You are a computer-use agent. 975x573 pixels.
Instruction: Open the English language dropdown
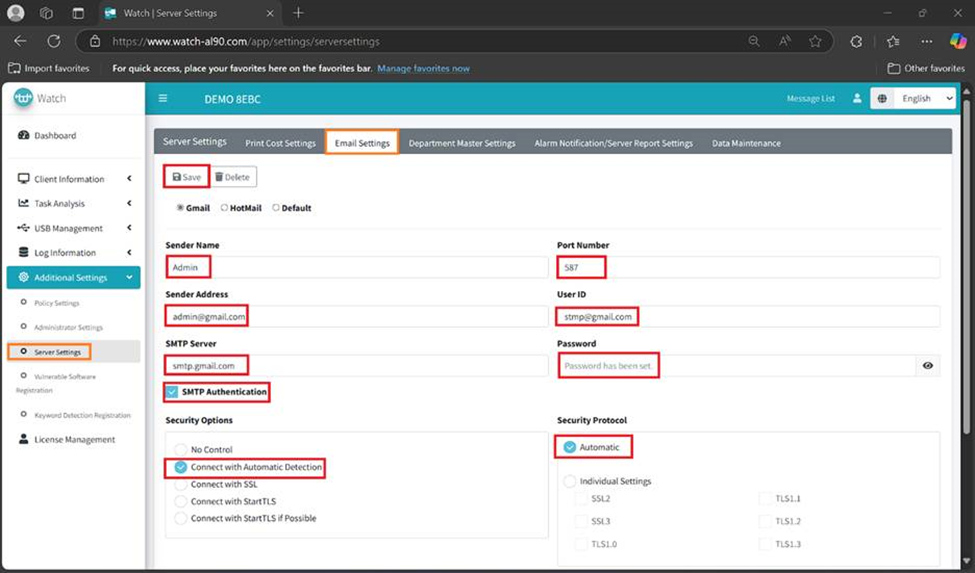coord(914,99)
